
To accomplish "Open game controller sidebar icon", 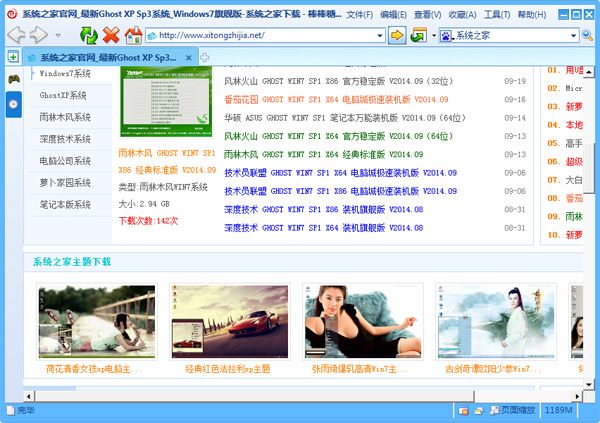I will pyautogui.click(x=13, y=79).
